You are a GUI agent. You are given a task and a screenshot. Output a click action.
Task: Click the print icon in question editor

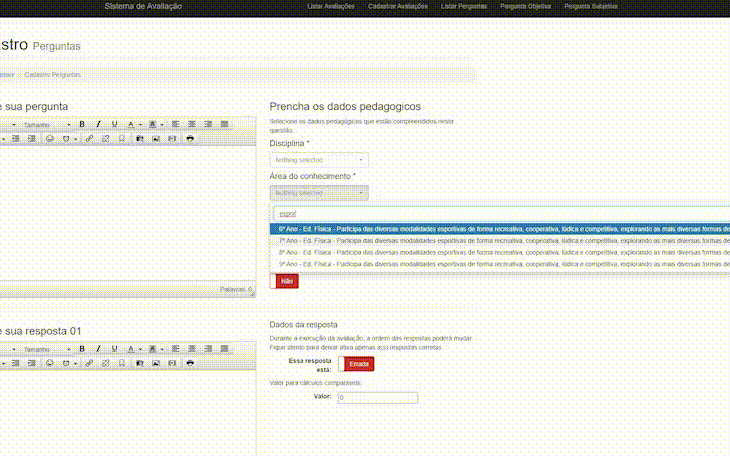tap(190, 138)
